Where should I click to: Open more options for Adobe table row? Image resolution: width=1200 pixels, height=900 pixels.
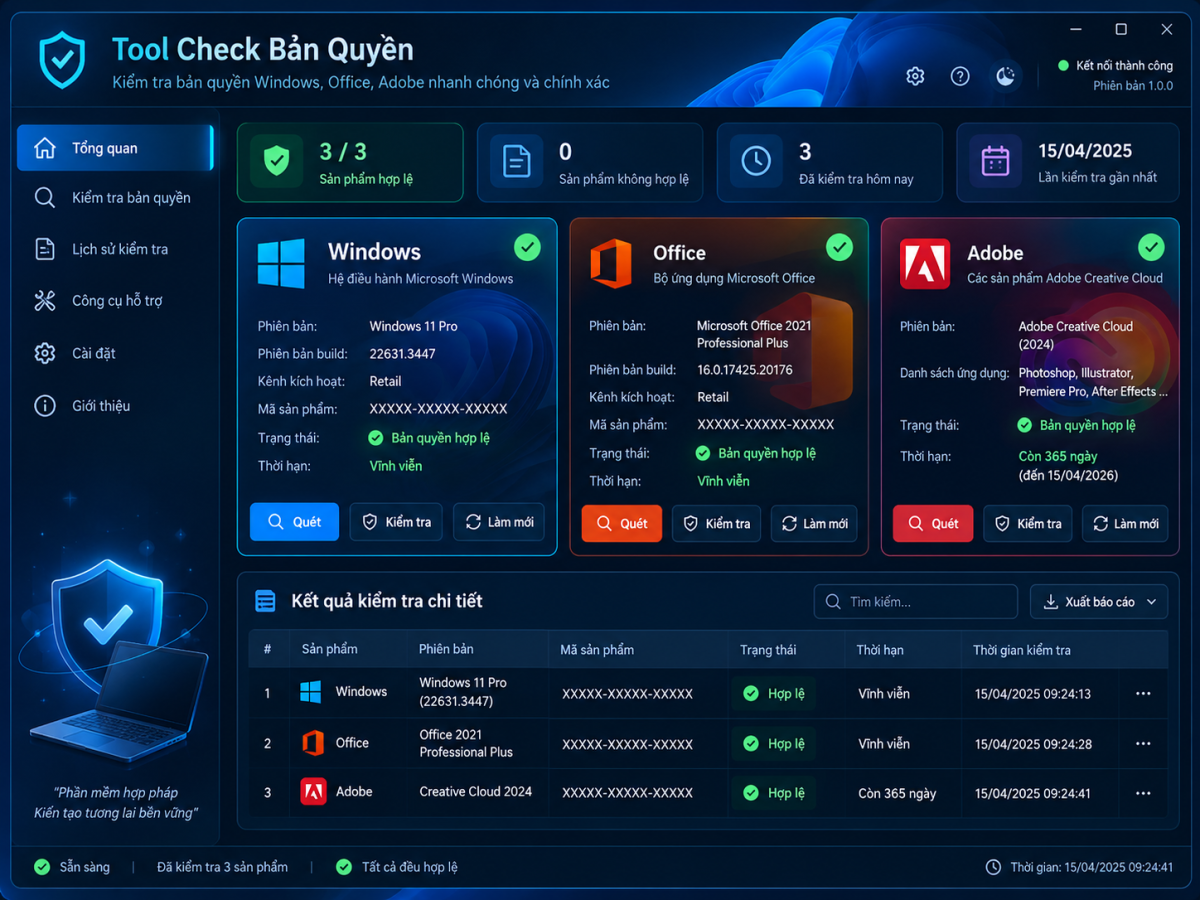click(x=1144, y=793)
